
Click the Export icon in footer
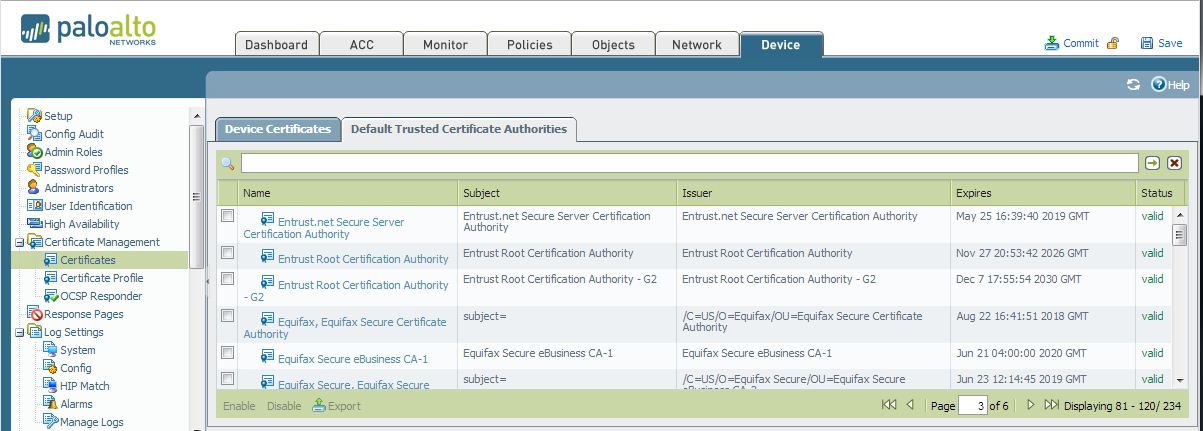(319, 405)
